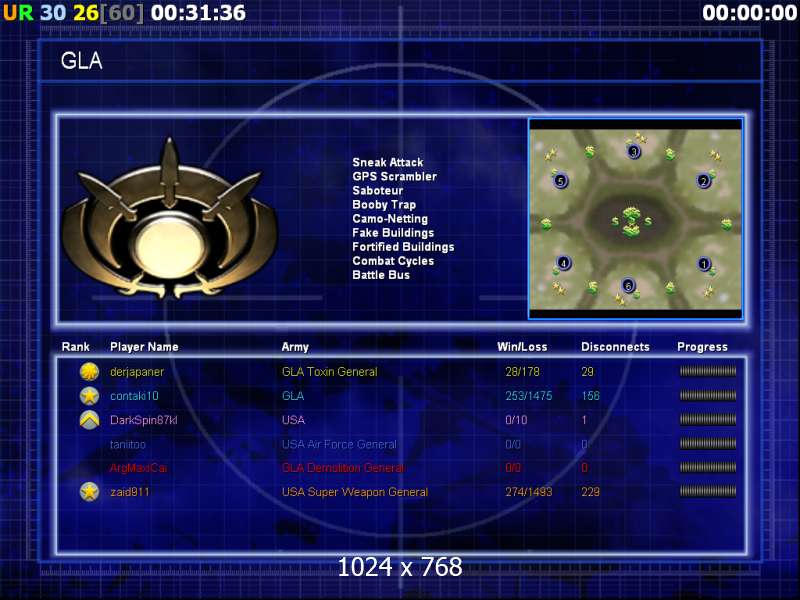Click the central supply pile on the minimap

[x=632, y=221]
